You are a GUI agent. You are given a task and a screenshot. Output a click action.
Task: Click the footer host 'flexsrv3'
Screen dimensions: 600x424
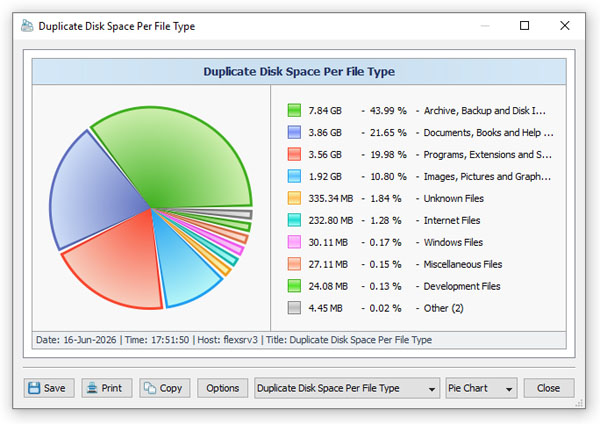[240, 340]
